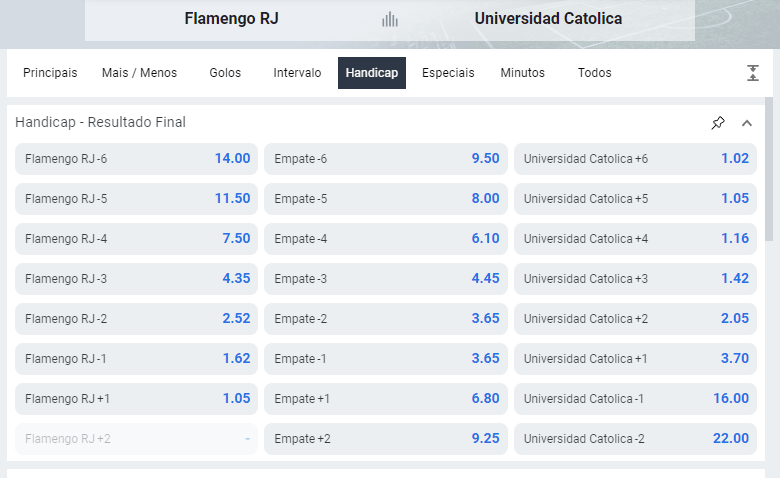Screen dimensions: 780x478
Task: Bet on Universidad Catolica -2 at 22.00
Action: [635, 439]
